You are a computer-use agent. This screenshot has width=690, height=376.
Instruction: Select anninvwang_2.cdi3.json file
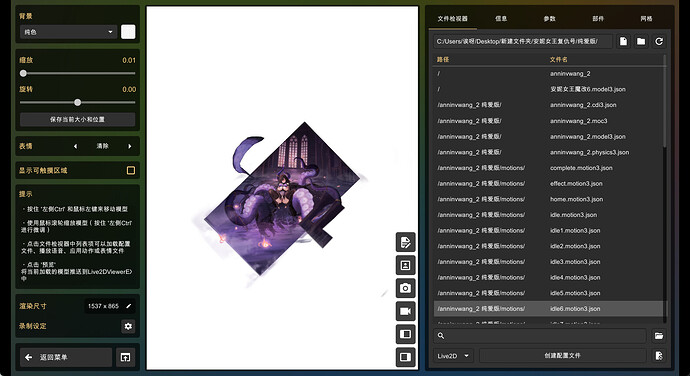[548, 105]
